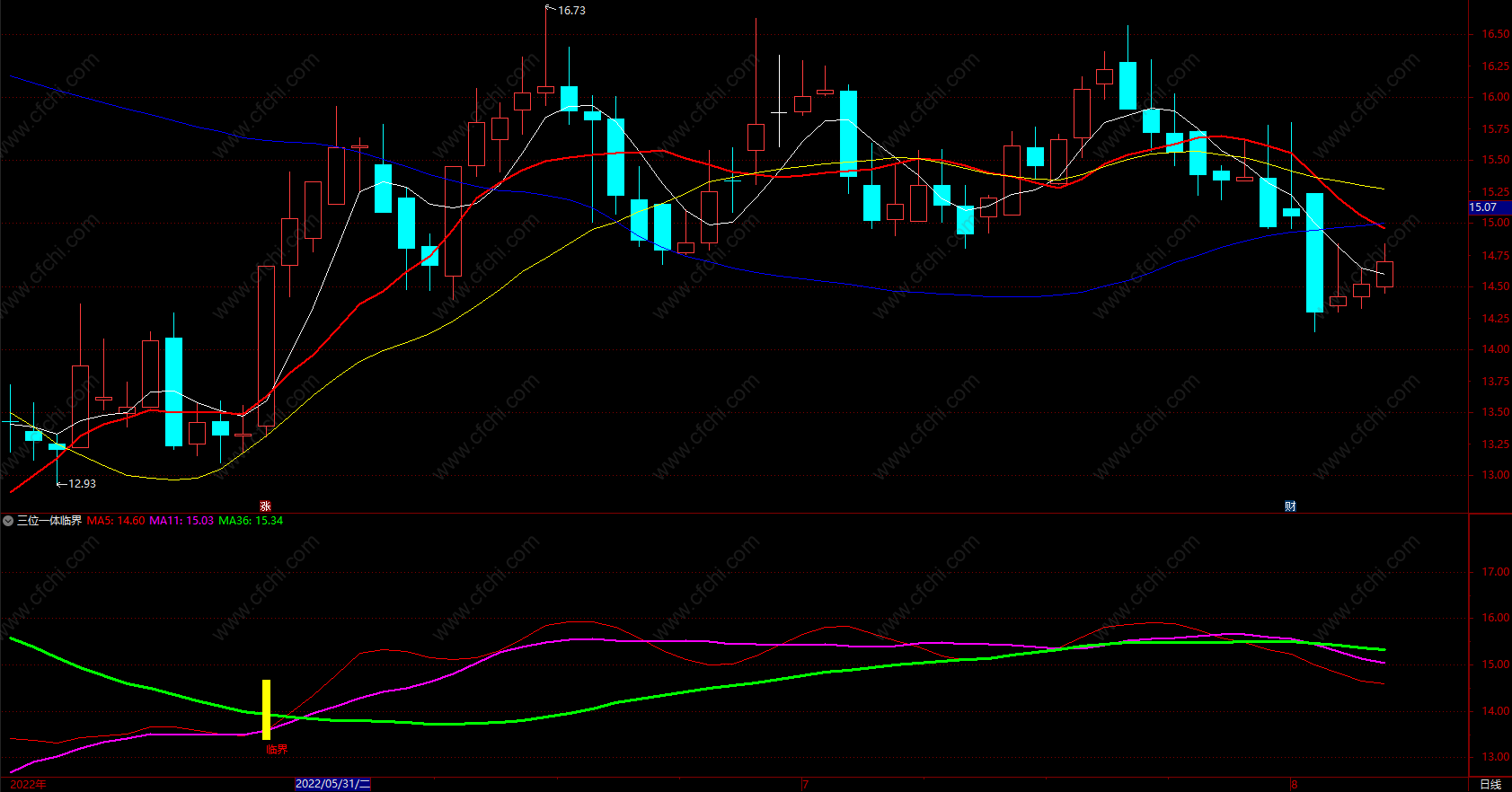Click the 财 financial event marker icon

pos(1290,506)
